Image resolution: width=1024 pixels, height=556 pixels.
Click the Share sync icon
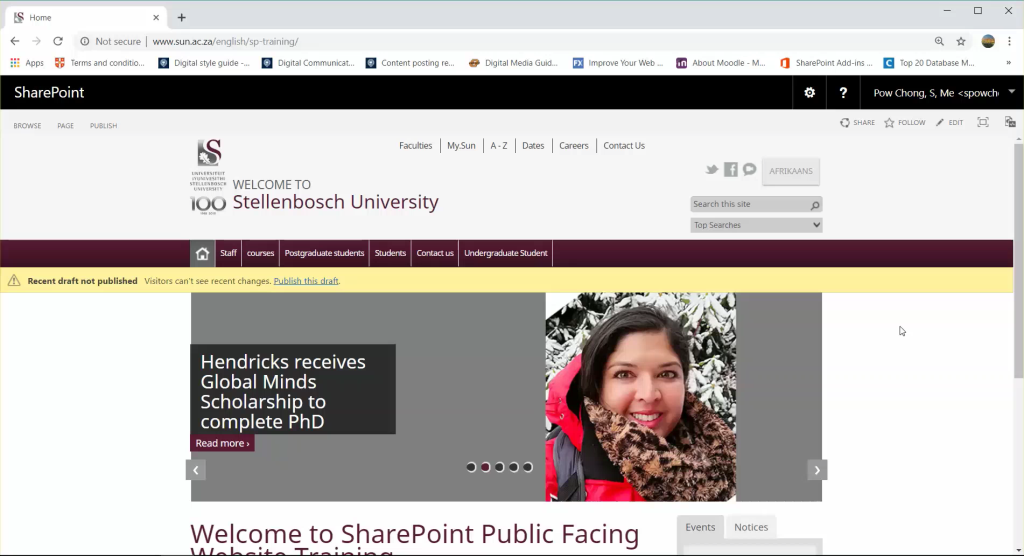845,123
